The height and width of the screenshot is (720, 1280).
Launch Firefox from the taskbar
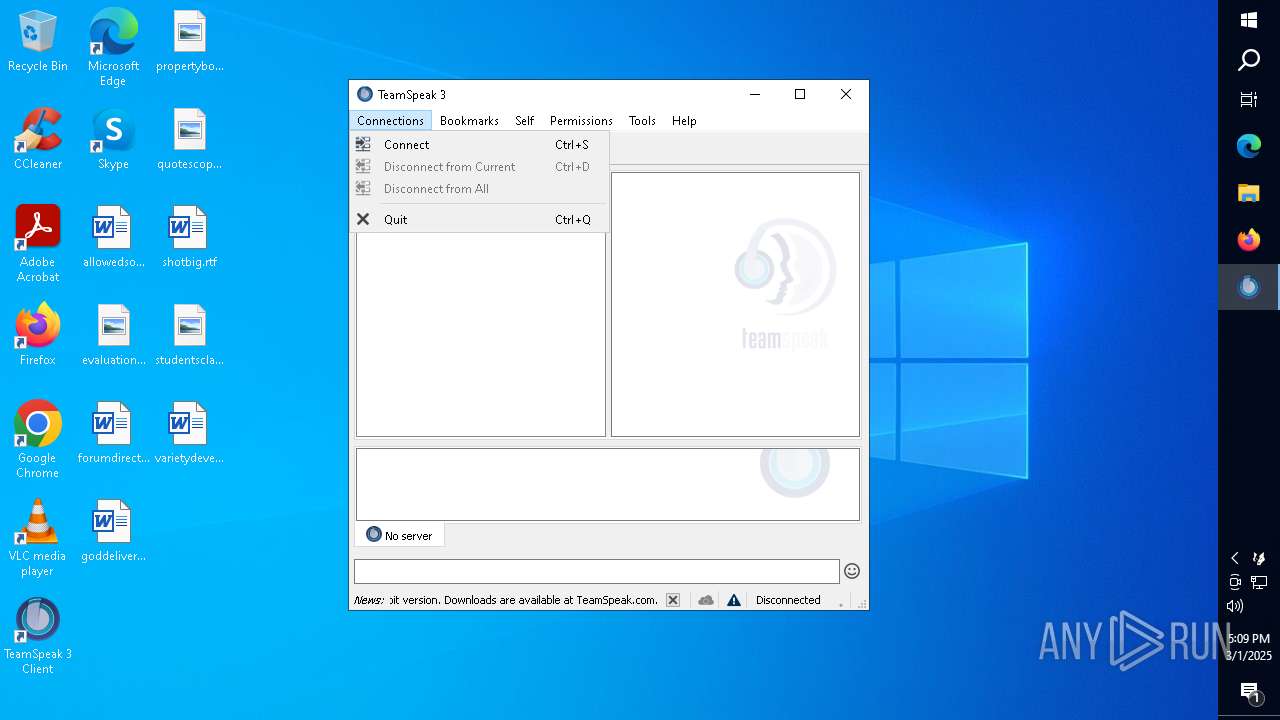1249,240
